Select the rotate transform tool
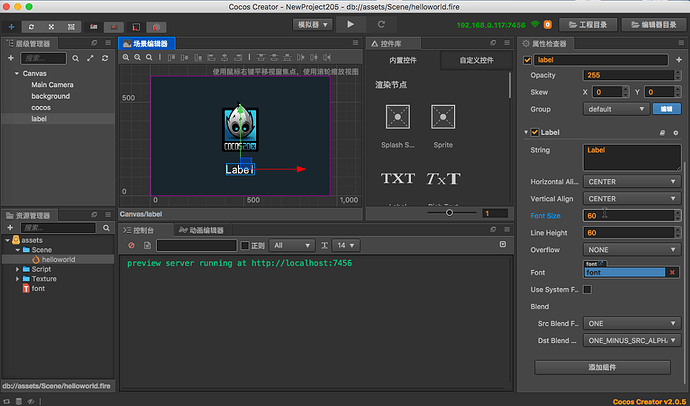Screen dimensions: 690x406 32,24
